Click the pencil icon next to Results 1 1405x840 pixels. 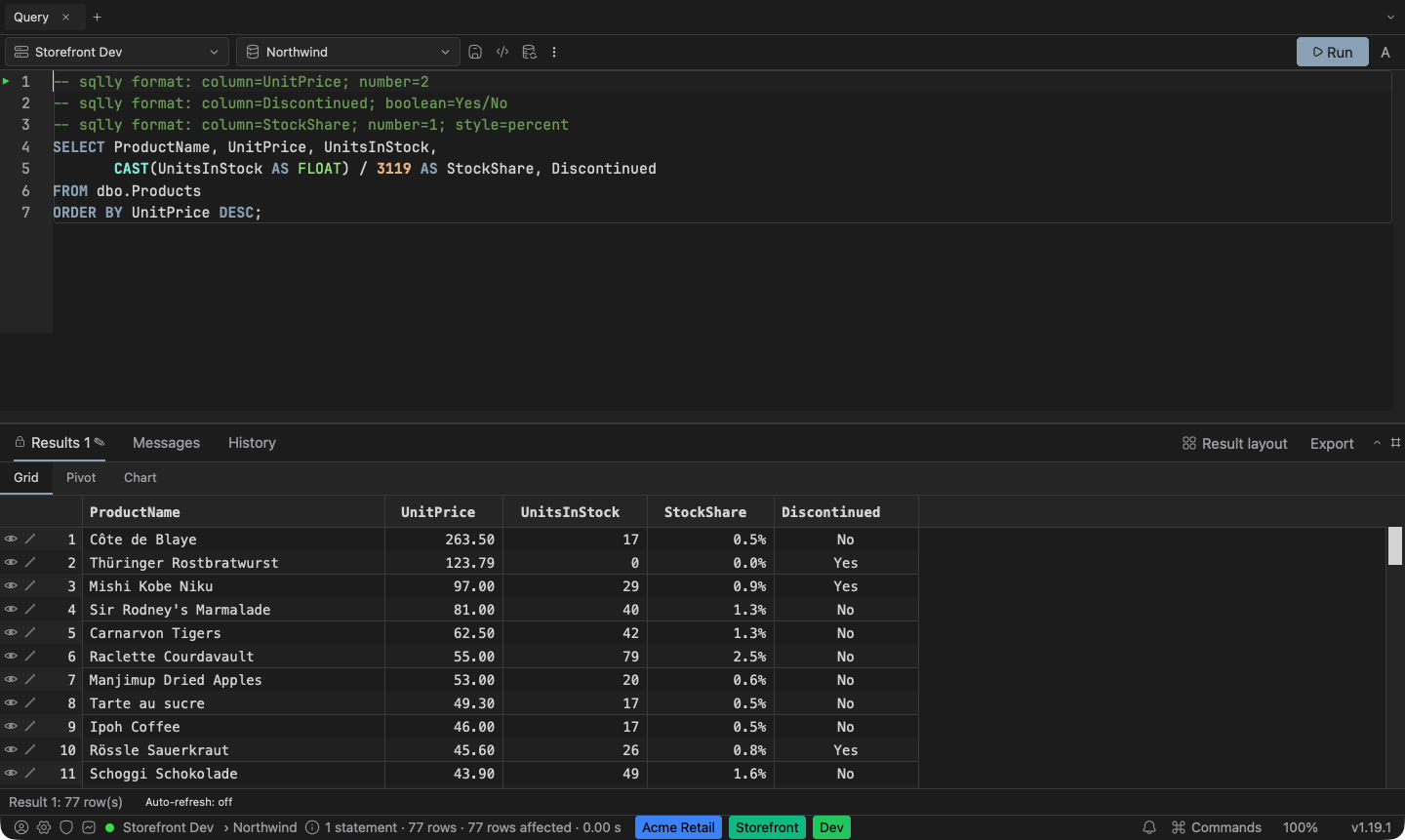[x=100, y=442]
